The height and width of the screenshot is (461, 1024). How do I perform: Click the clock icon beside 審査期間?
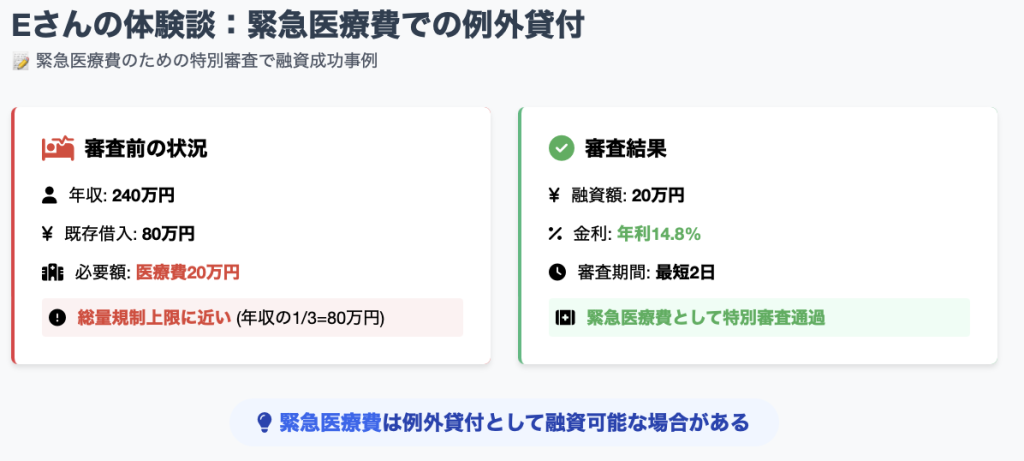click(557, 272)
